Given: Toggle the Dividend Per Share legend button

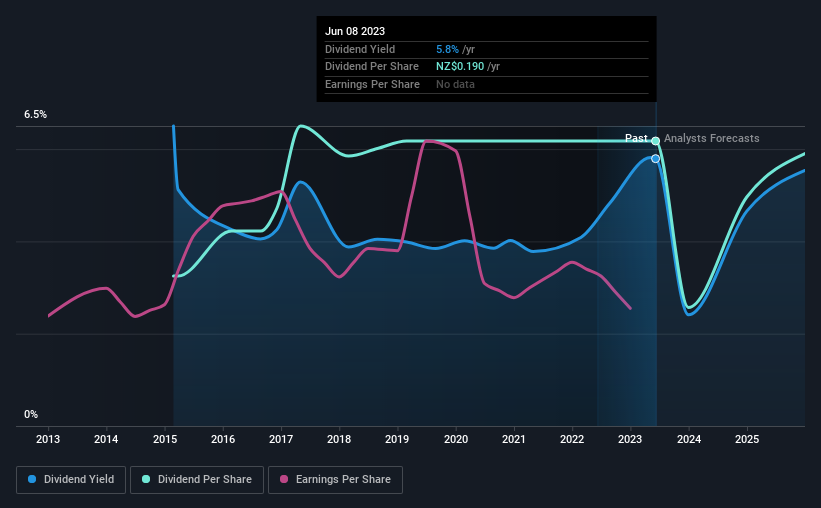Looking at the screenshot, I should point(197,480).
